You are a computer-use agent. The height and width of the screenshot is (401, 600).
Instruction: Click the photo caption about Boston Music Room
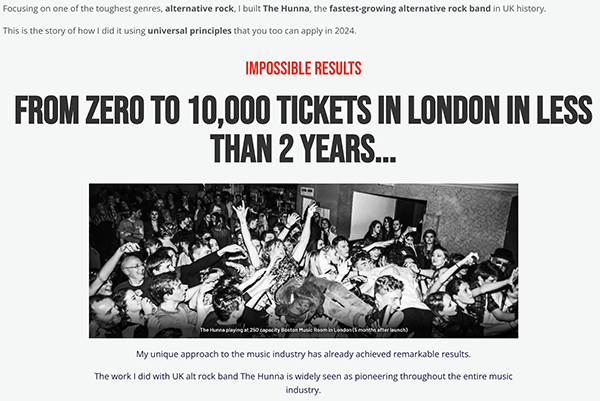pyautogui.click(x=303, y=330)
